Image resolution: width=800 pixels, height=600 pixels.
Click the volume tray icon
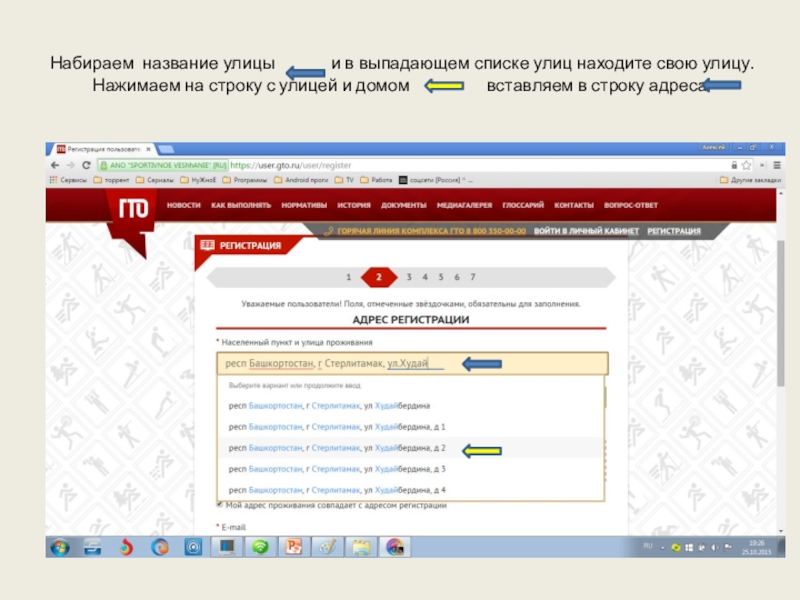pos(714,547)
